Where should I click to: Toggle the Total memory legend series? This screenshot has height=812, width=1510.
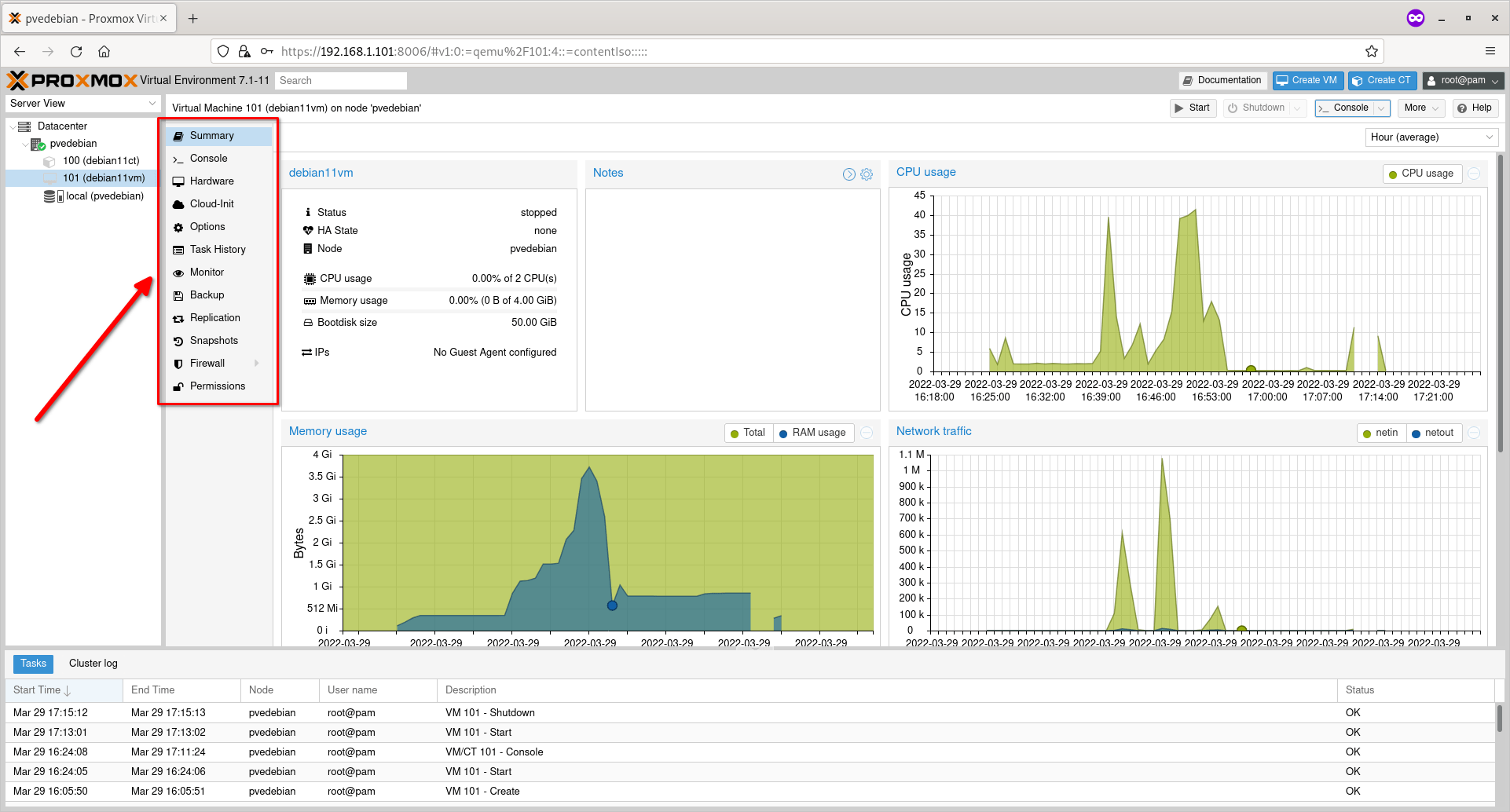click(x=748, y=433)
